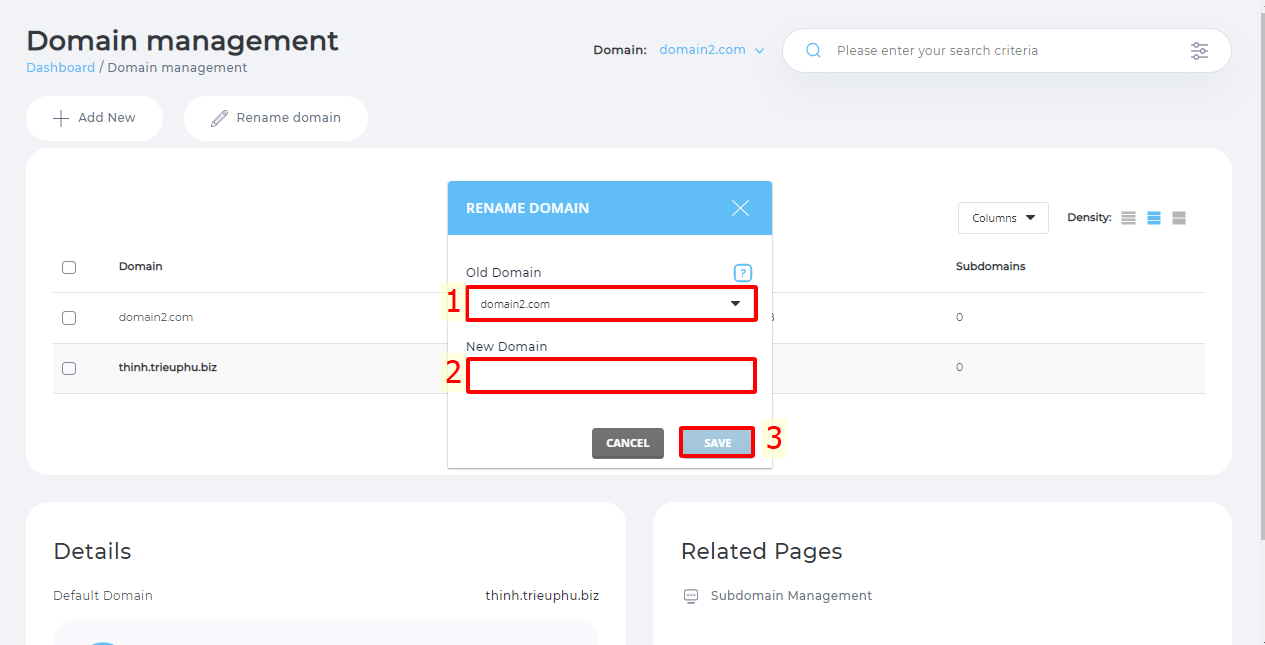Go to Dashboard breadcrumb link
The width and height of the screenshot is (1265, 645).
click(x=60, y=68)
